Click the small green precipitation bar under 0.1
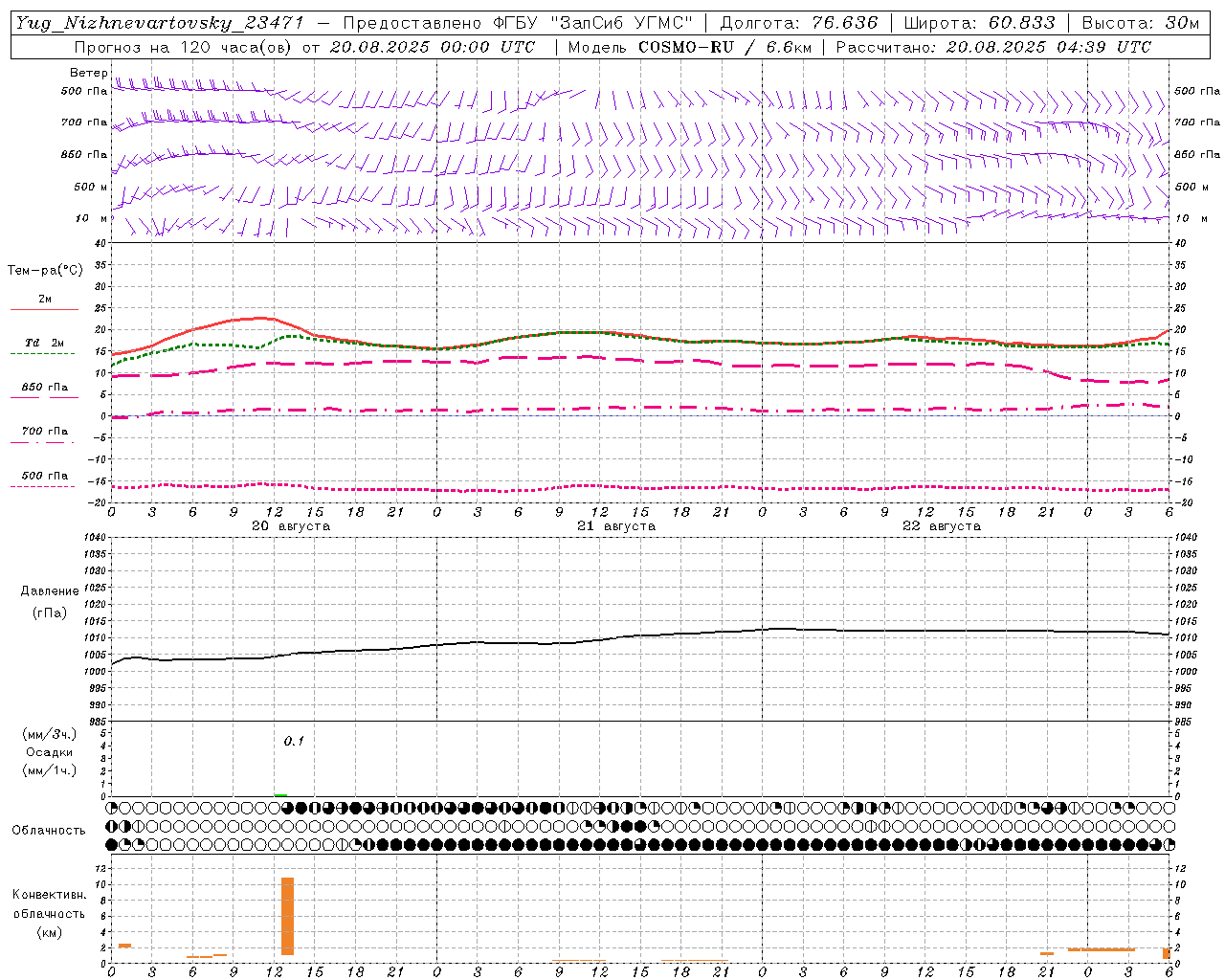The width and height of the screenshot is (1225, 980). coord(280,794)
